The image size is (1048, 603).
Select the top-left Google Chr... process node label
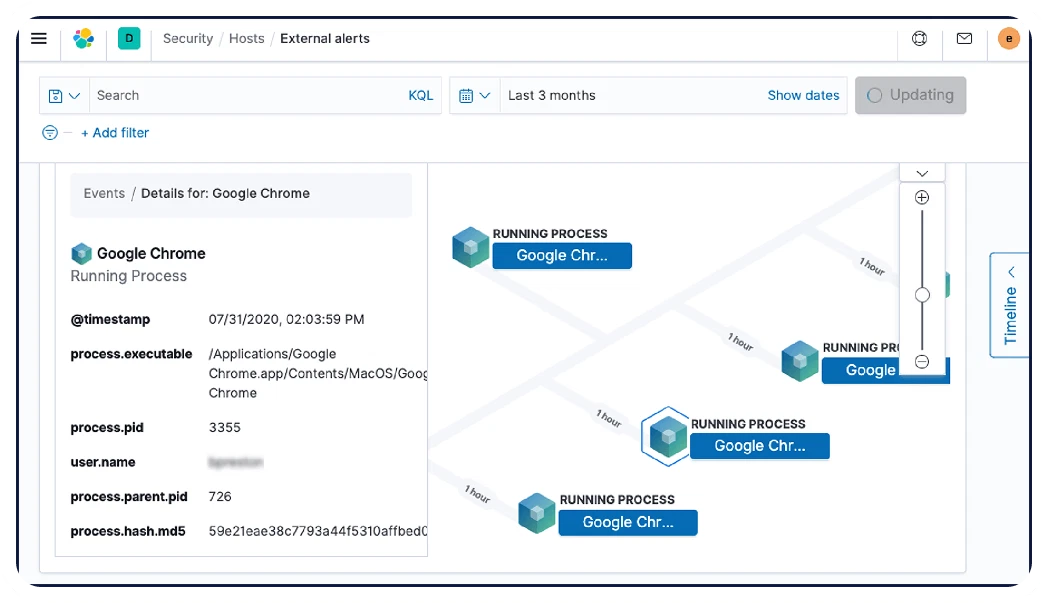[x=562, y=255]
